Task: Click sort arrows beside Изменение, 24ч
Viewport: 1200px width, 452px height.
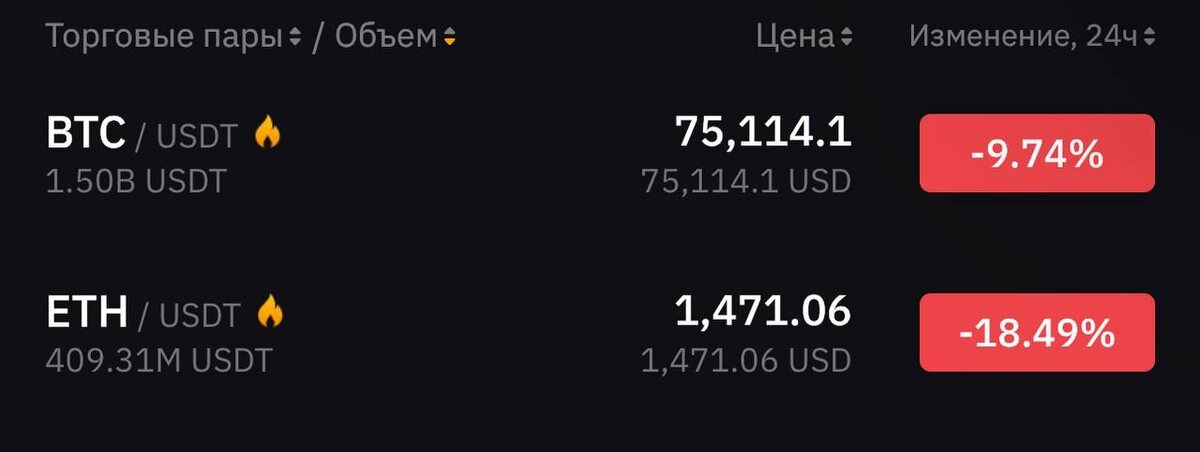Action: tap(1149, 38)
